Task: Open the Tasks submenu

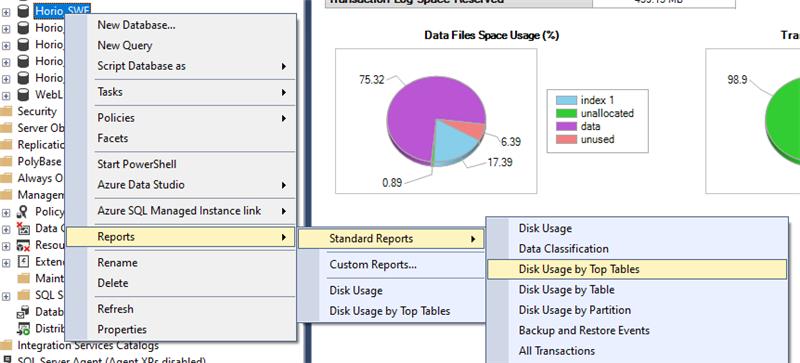Action: (181, 92)
